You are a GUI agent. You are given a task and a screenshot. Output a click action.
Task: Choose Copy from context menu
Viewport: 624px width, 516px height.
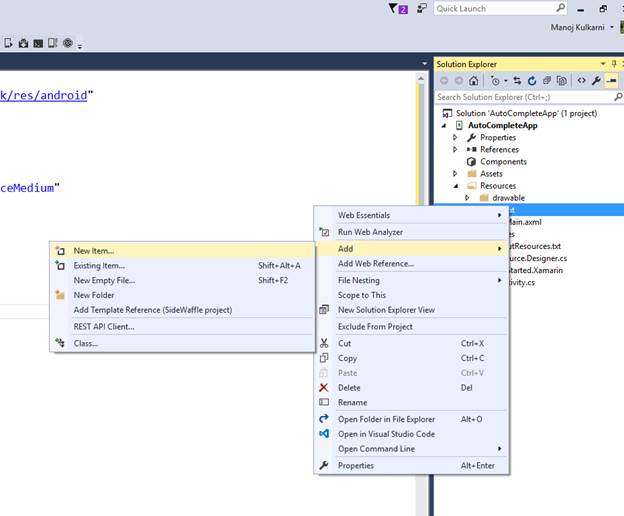[411, 358]
